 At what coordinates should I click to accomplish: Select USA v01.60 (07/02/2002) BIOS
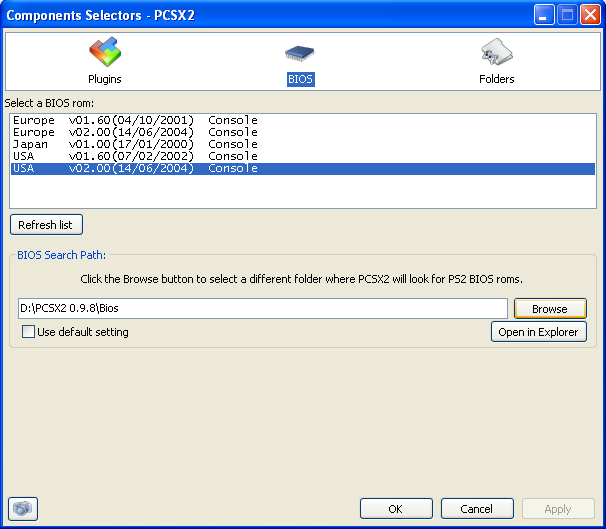click(x=303, y=156)
